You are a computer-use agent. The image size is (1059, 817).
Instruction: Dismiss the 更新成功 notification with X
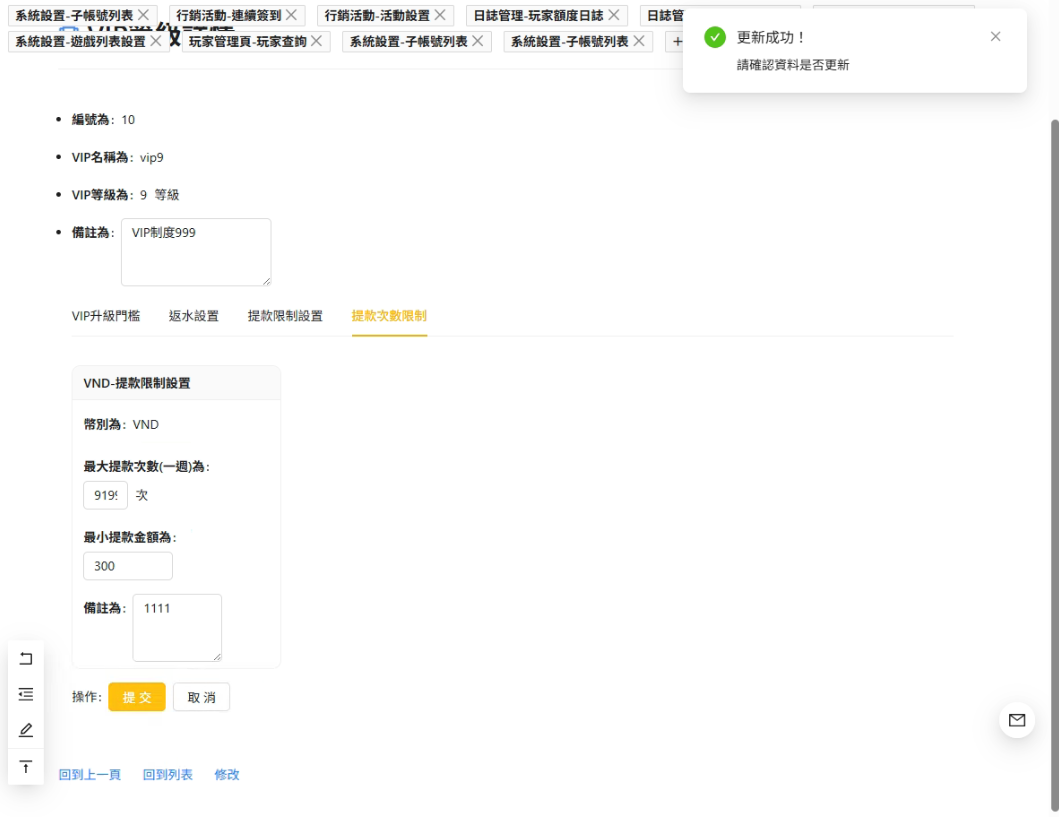point(995,37)
